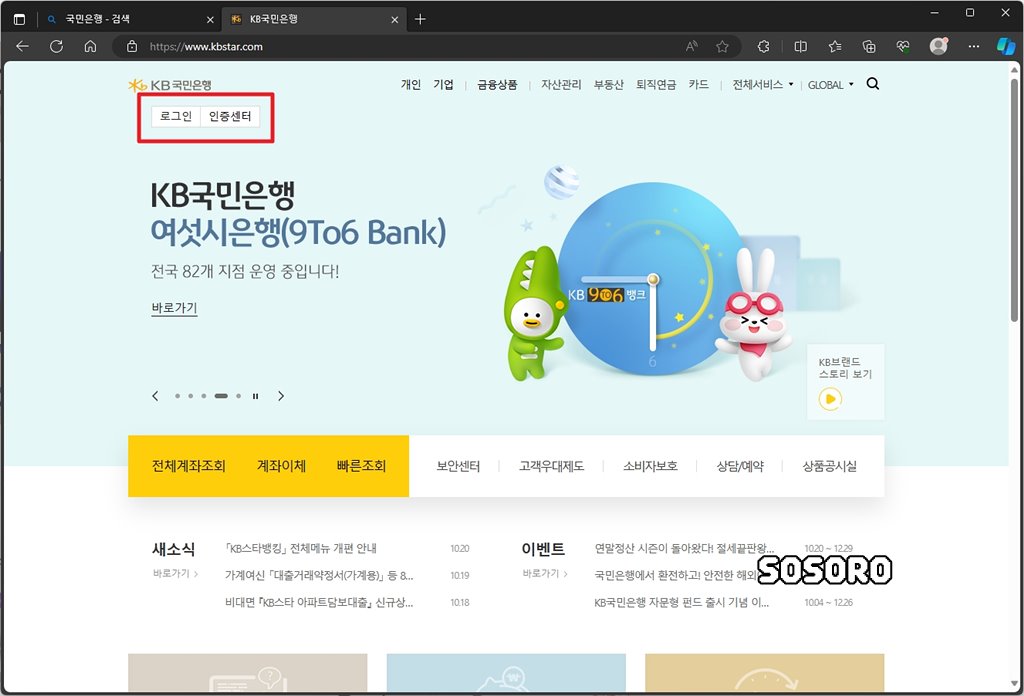1024x696 pixels.
Task: Open the 자산관리 menu
Action: click(x=561, y=84)
